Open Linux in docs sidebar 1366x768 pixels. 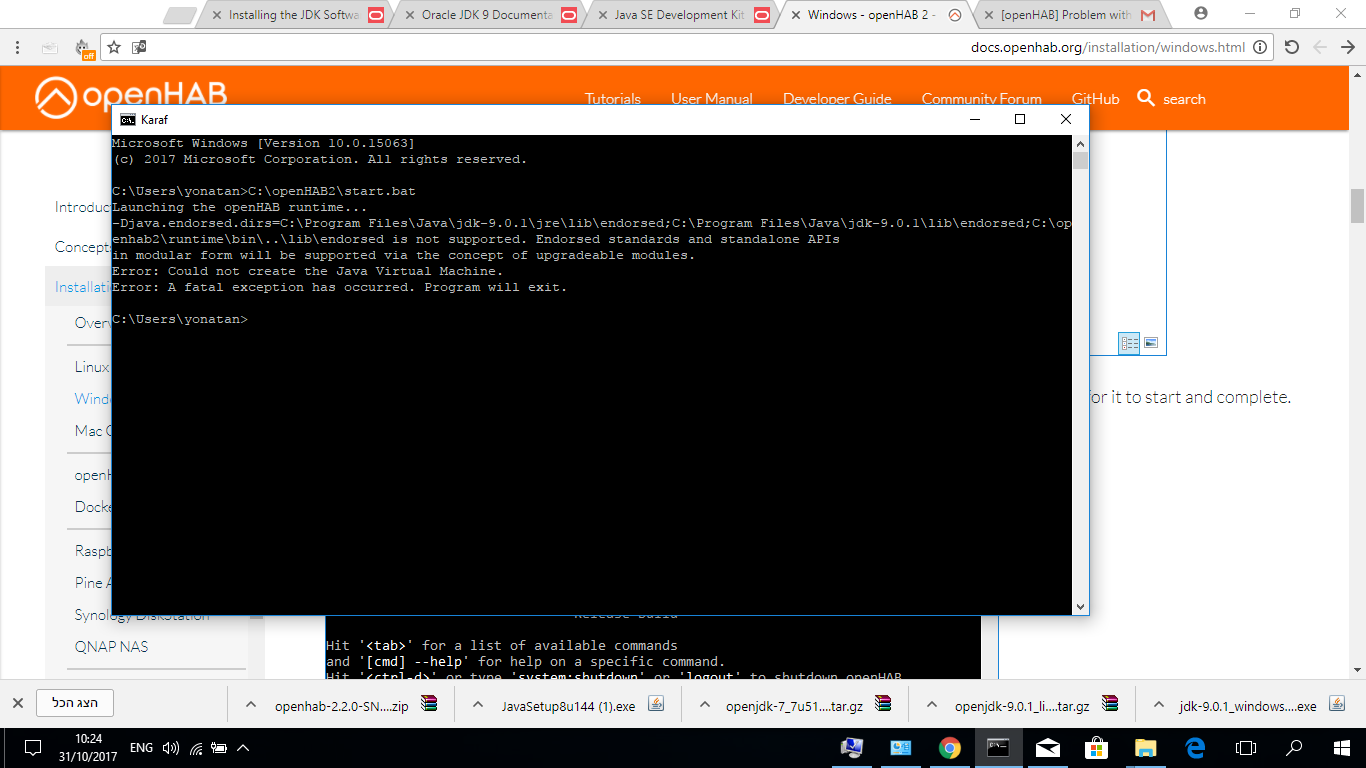click(x=92, y=367)
